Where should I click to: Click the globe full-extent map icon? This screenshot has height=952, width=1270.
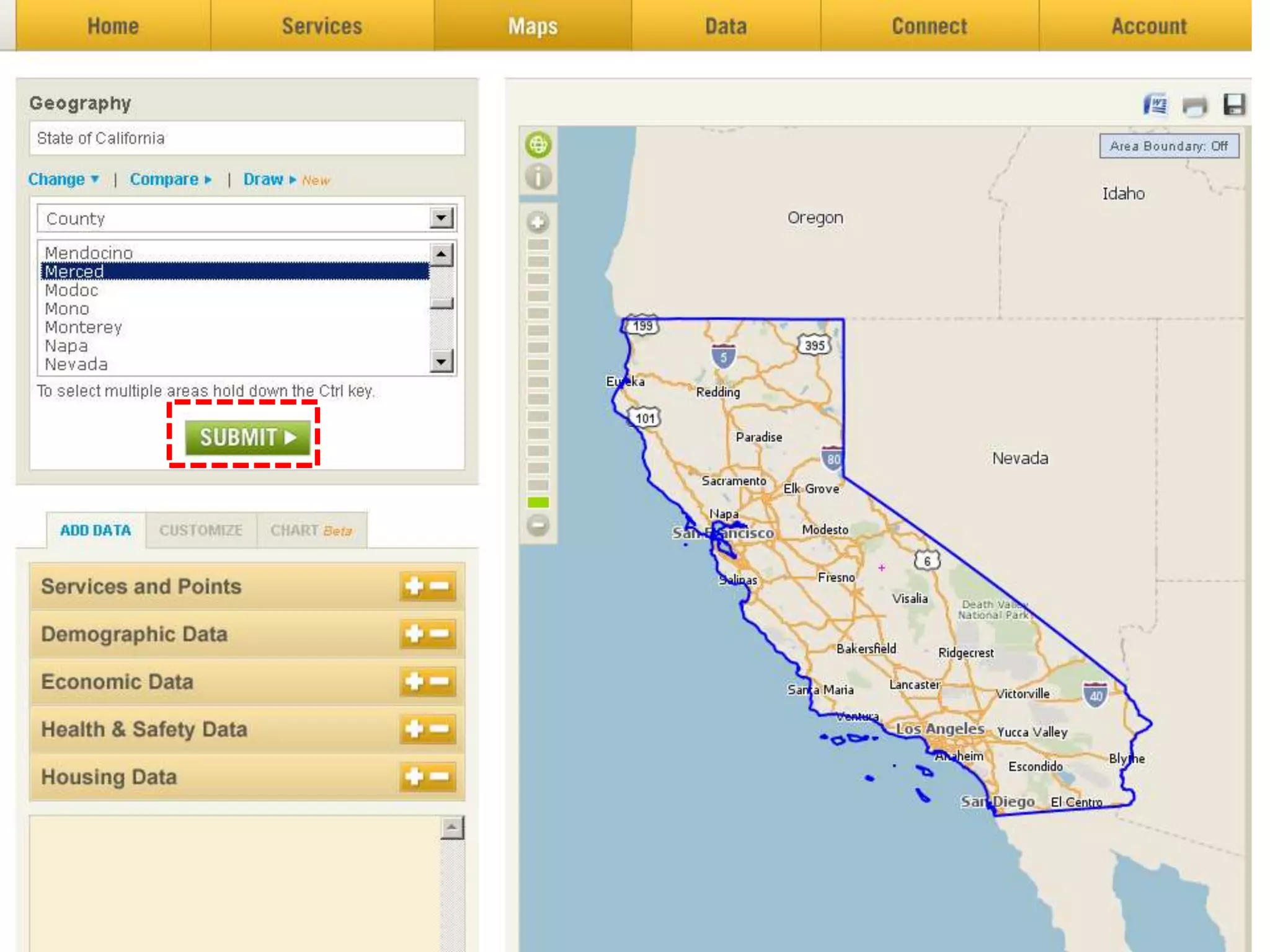click(x=538, y=145)
